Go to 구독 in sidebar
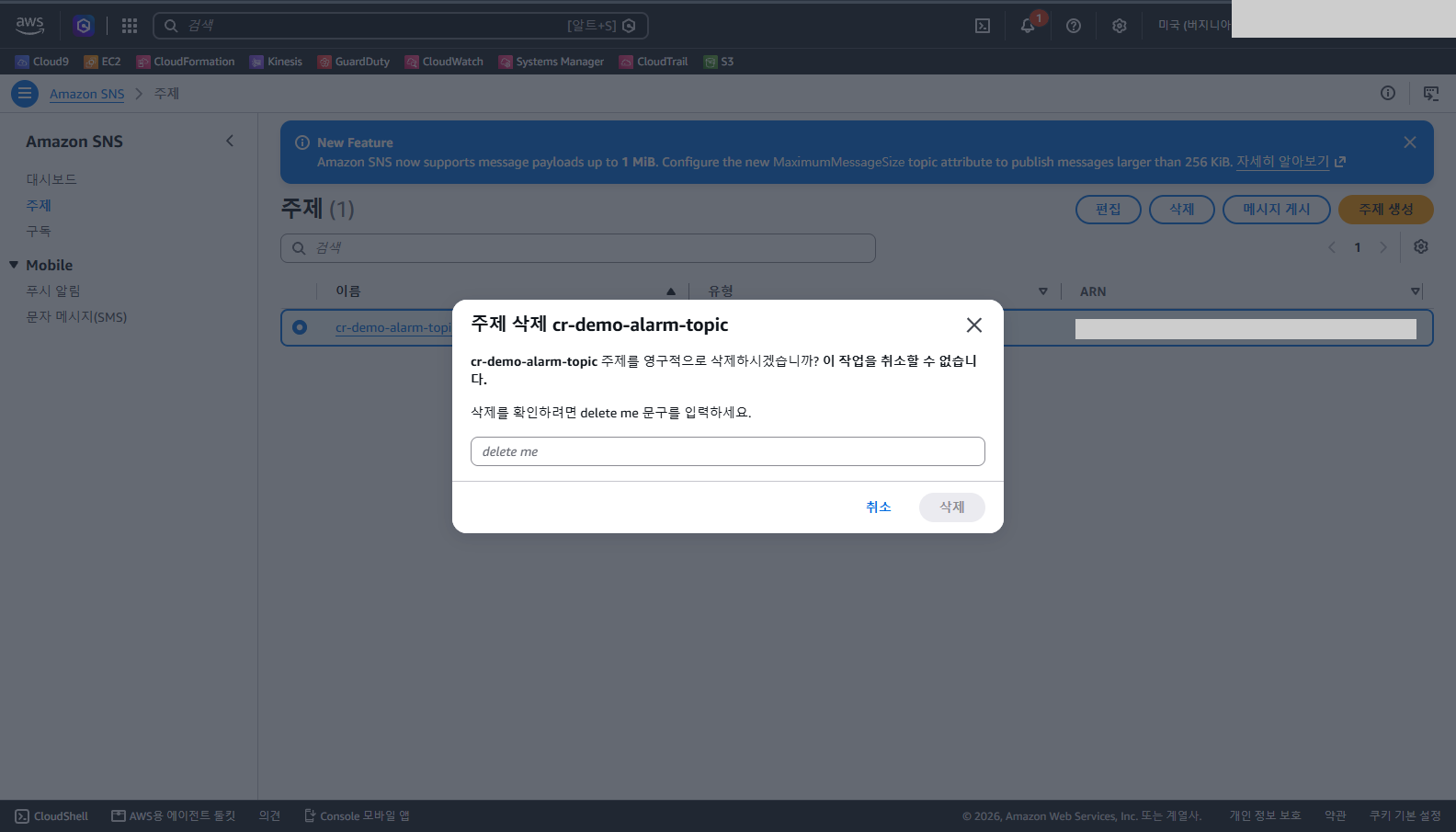1456x832 pixels. 39,231
